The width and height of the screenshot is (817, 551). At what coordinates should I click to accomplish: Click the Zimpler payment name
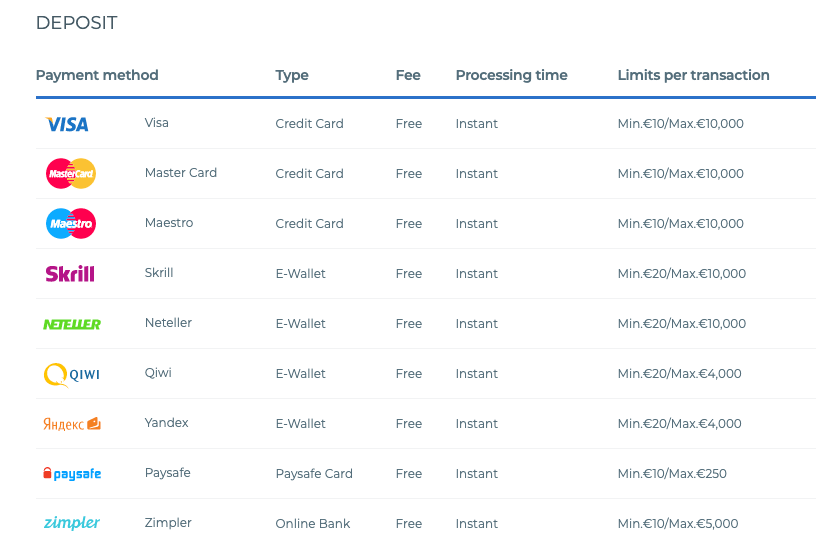pos(168,523)
